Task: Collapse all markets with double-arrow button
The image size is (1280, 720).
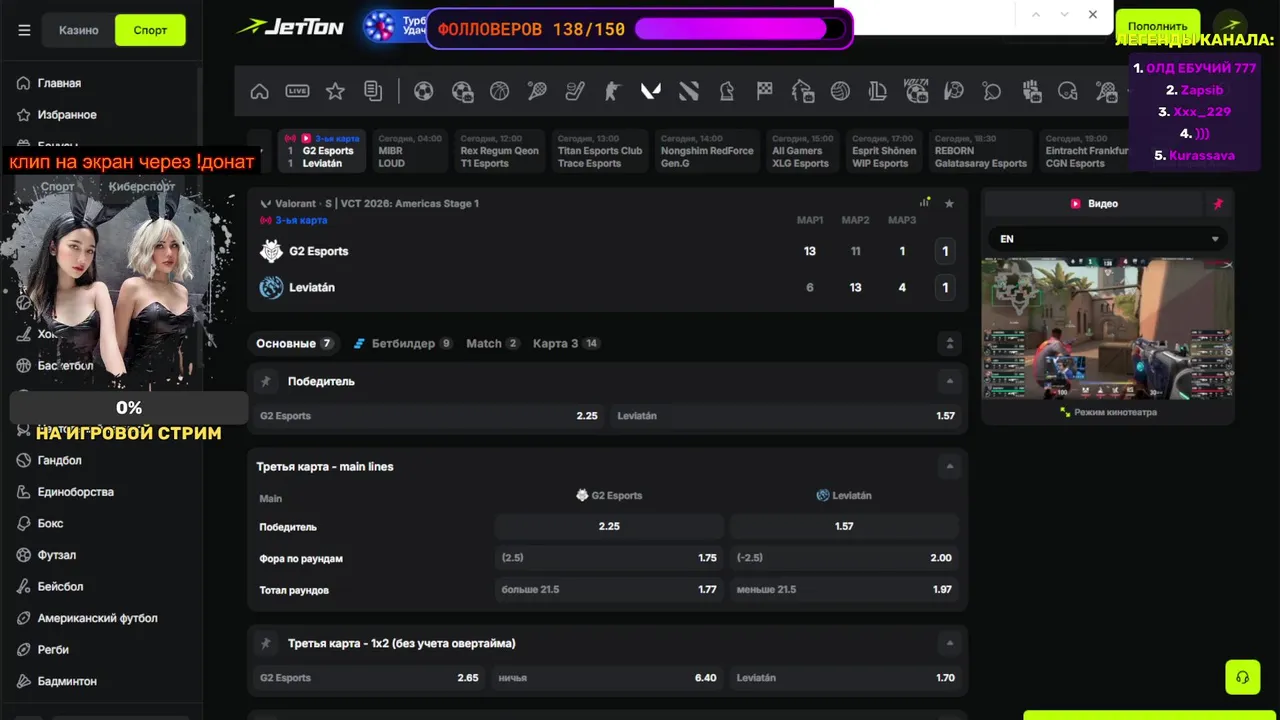Action: pos(950,343)
